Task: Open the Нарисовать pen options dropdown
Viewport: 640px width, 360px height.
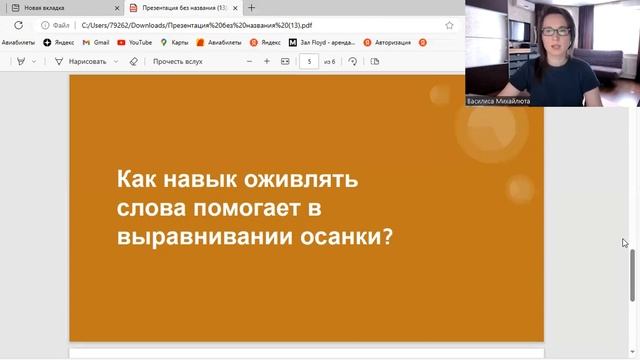Action: tap(116, 61)
